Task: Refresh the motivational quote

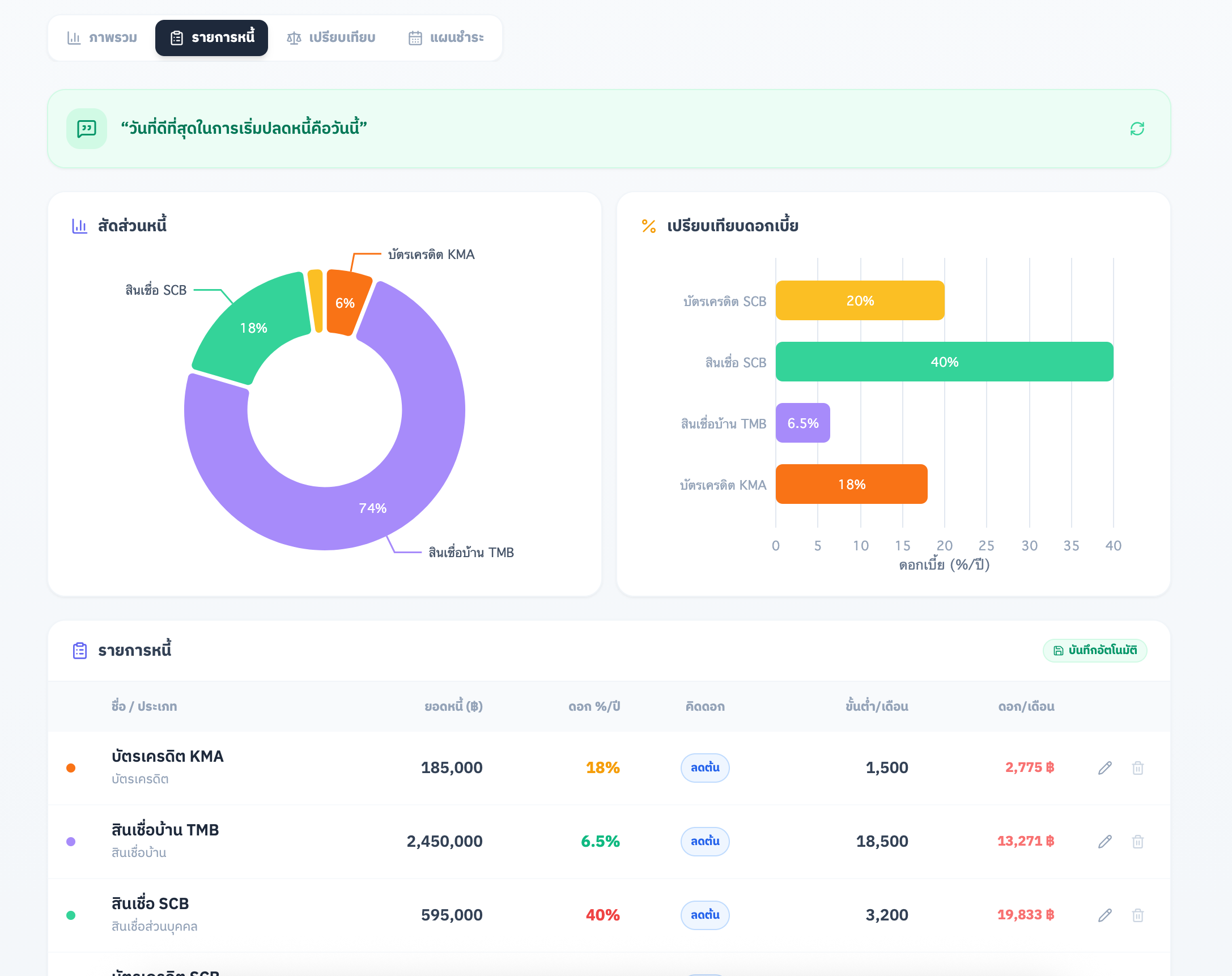Action: pyautogui.click(x=1137, y=129)
